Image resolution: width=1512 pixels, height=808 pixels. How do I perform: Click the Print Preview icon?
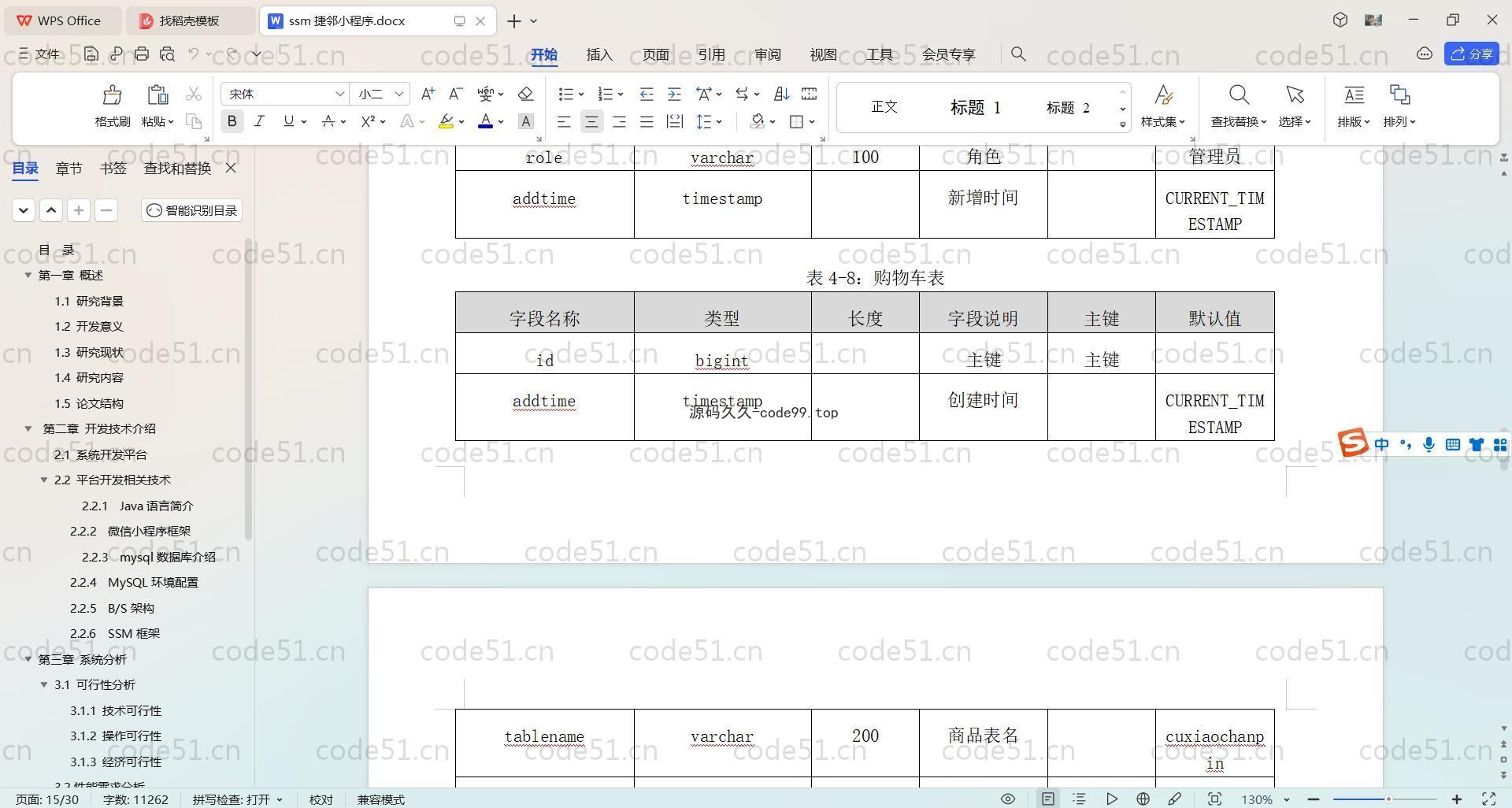pos(167,54)
